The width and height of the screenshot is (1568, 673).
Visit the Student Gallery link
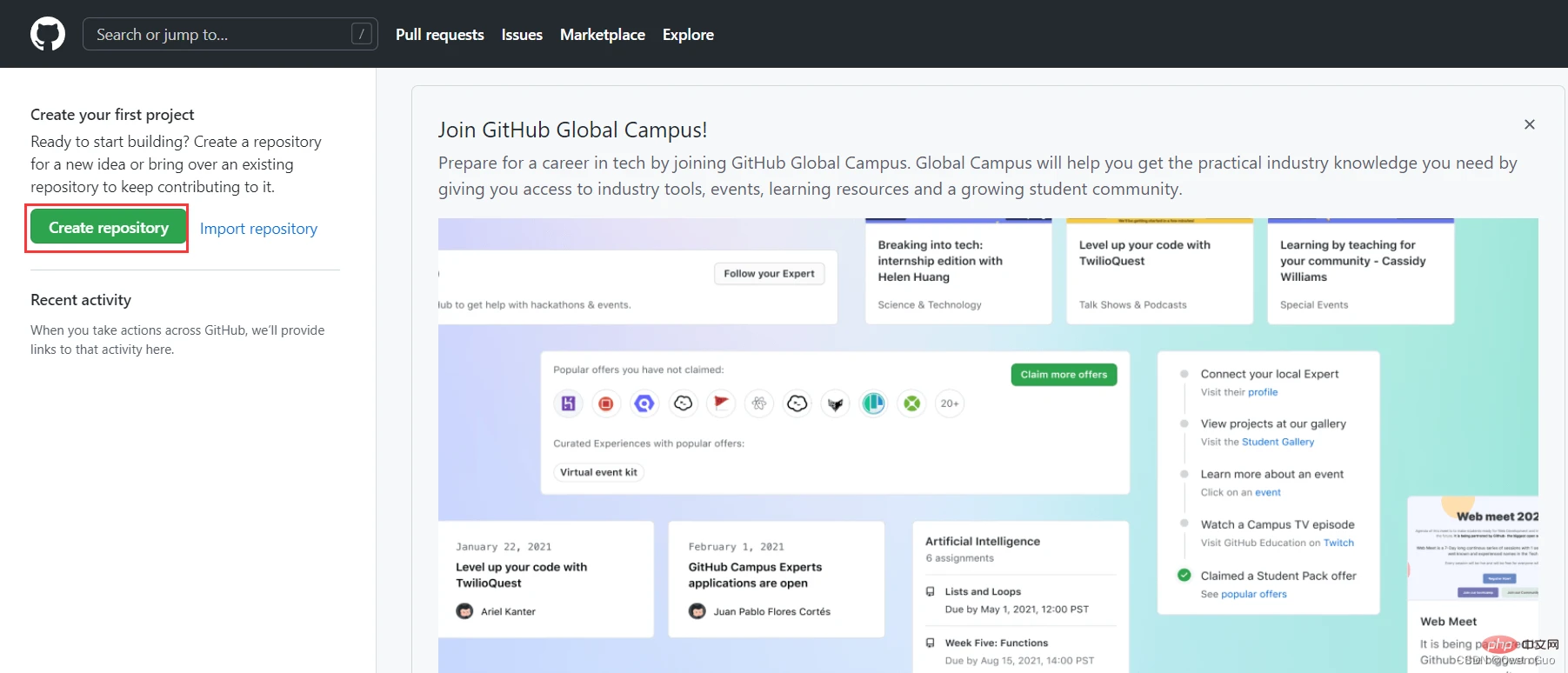click(x=1278, y=442)
